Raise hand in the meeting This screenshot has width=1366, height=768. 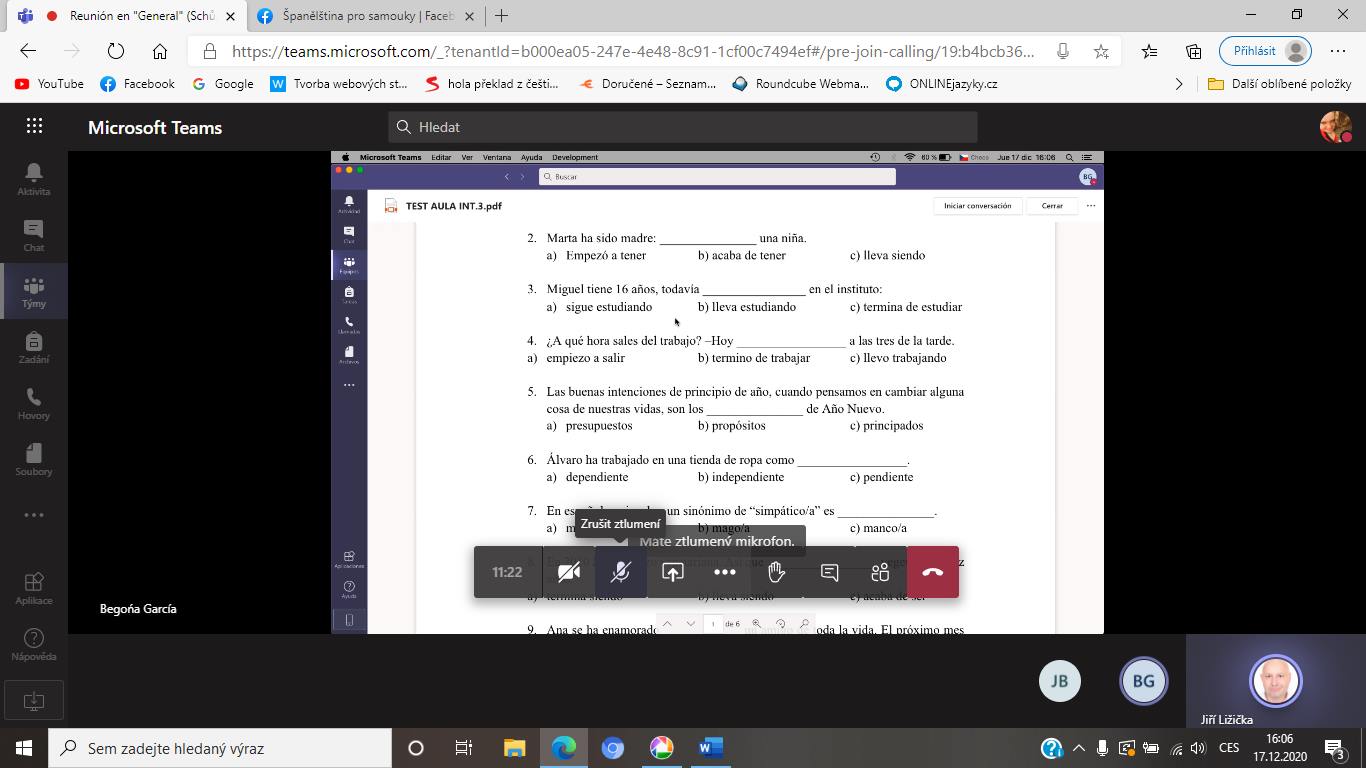coord(776,572)
